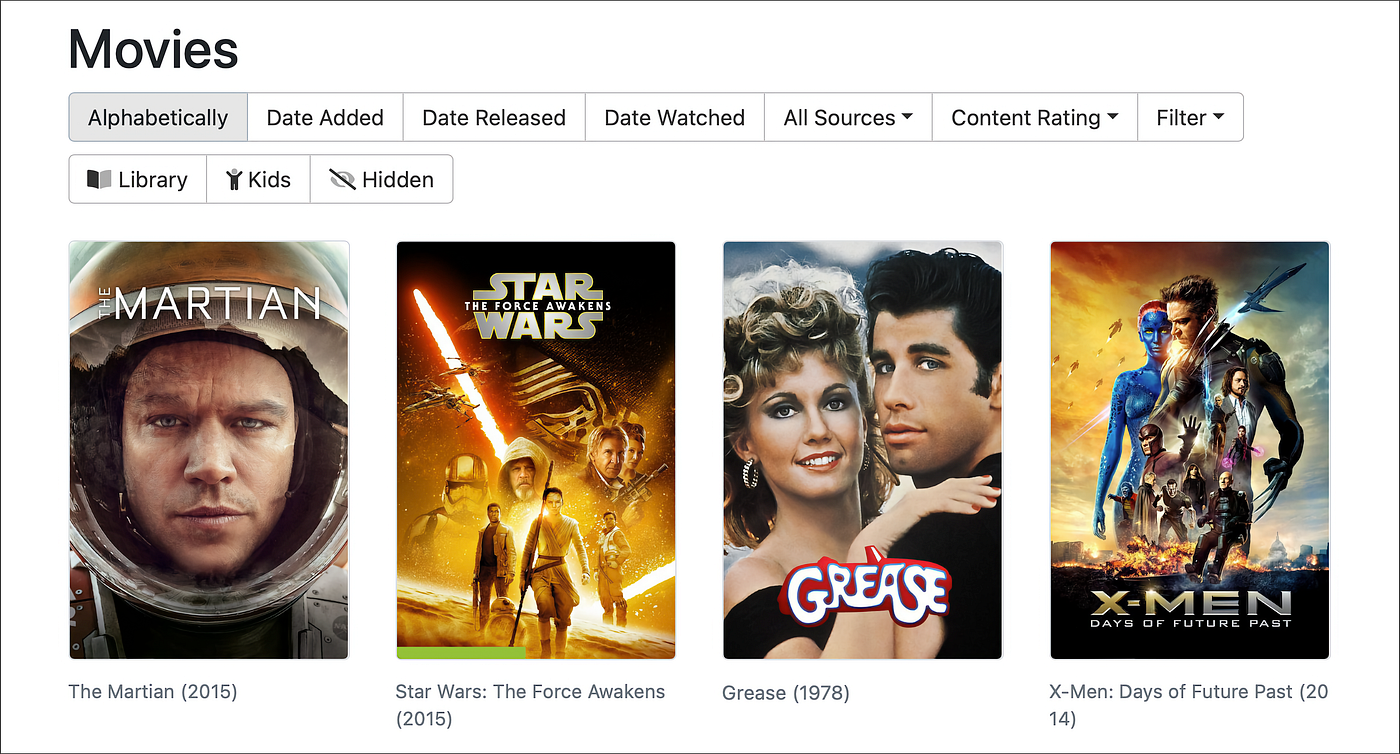Image resolution: width=1400 pixels, height=754 pixels.
Task: Click the crossed-out eye icon beside Hidden
Action: tap(343, 180)
